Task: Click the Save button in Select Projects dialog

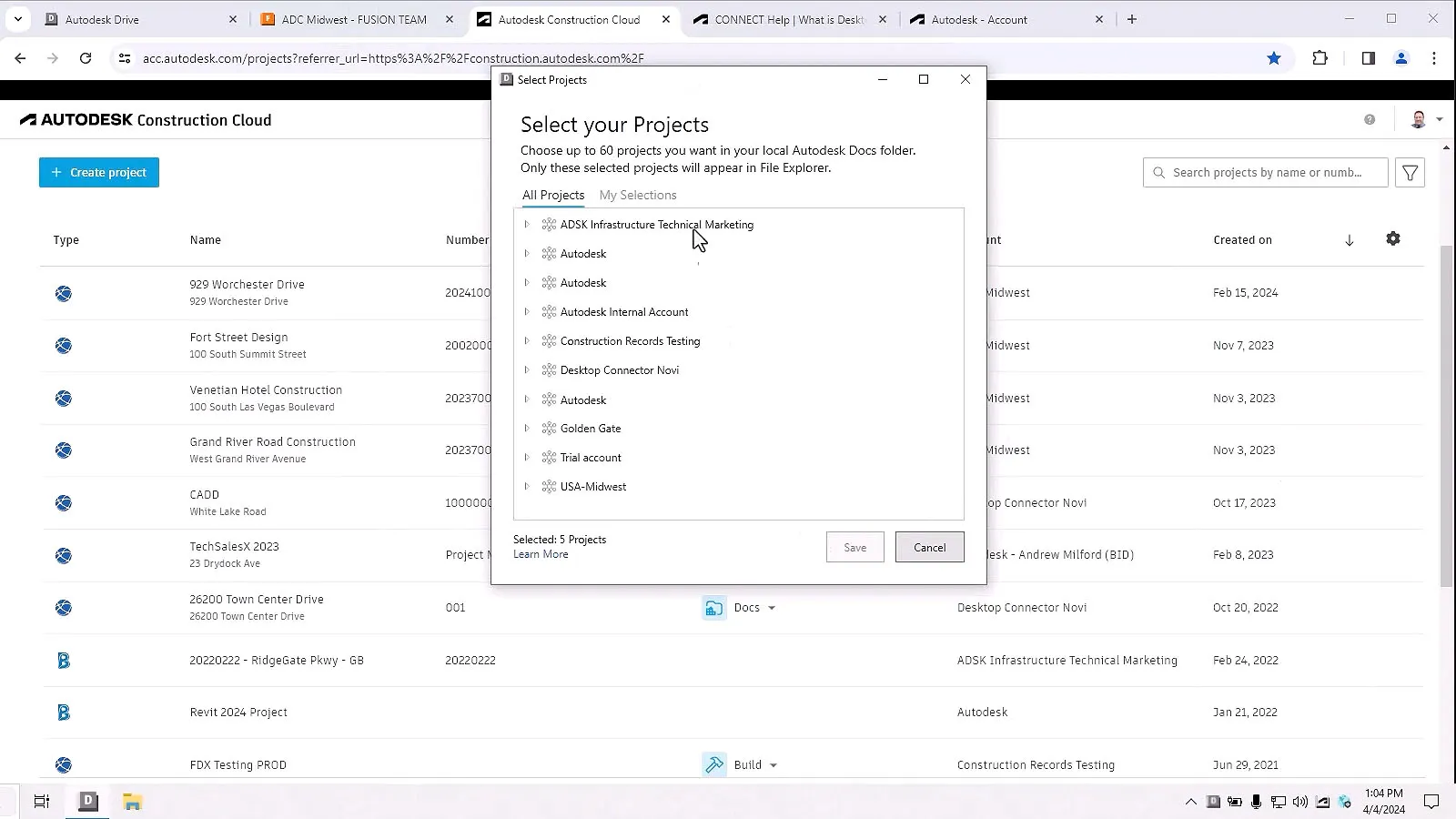Action: [x=854, y=547]
